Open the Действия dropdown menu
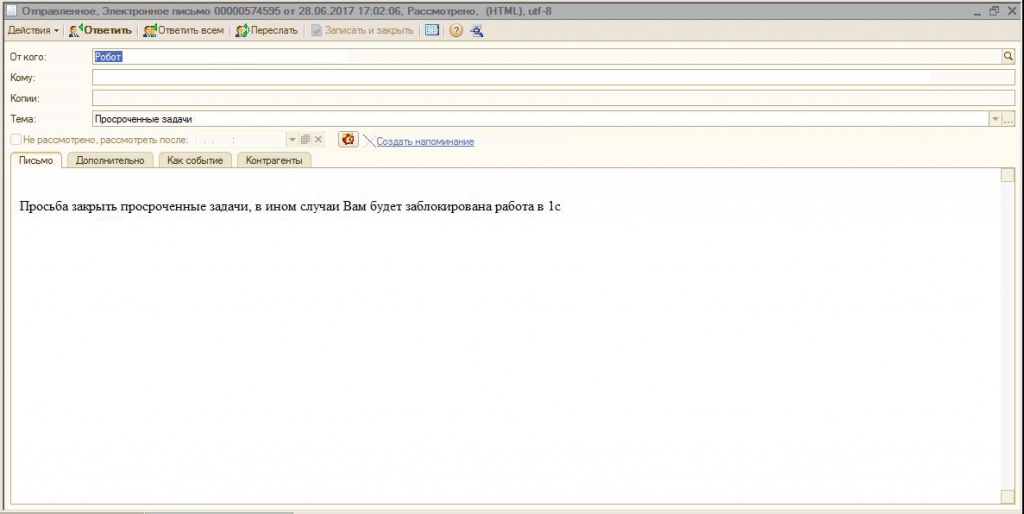Screen dimensions: 1024x514 pos(33,31)
